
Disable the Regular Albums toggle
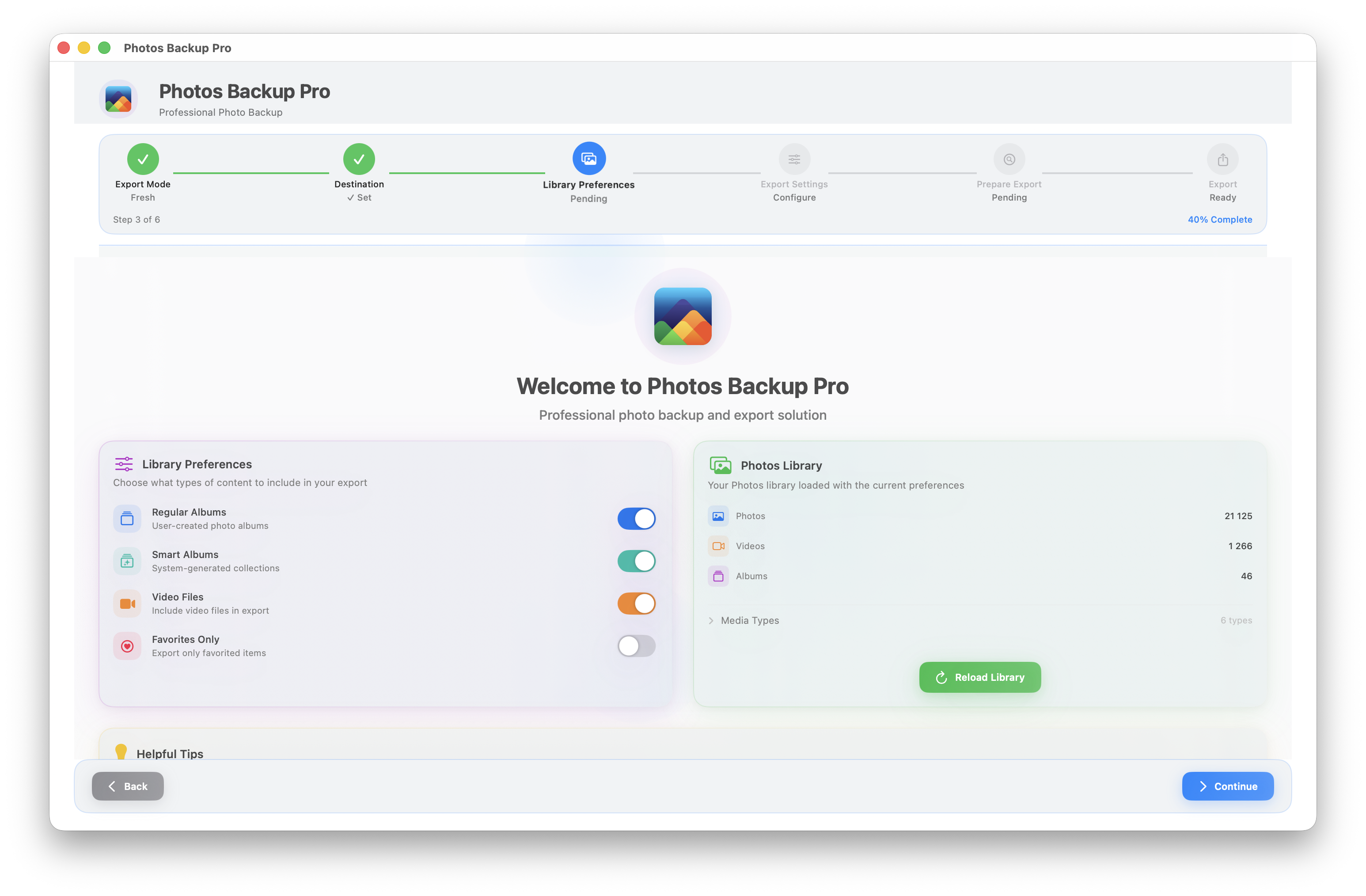[x=637, y=518]
